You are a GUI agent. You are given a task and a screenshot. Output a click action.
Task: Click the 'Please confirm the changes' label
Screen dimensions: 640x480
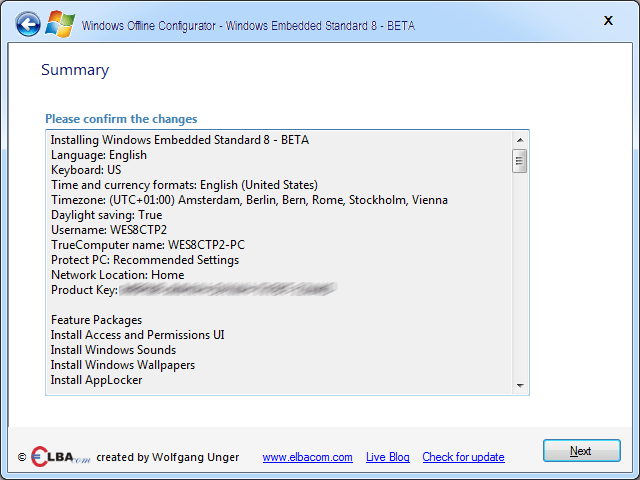(121, 119)
